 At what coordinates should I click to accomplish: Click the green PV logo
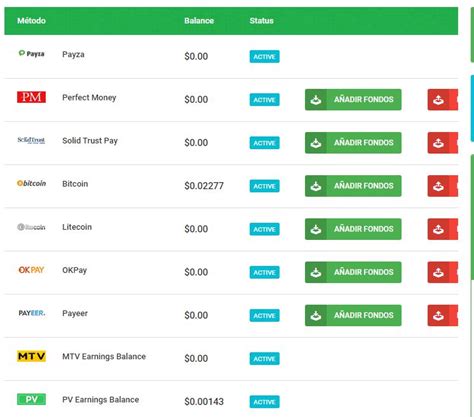click(x=31, y=399)
